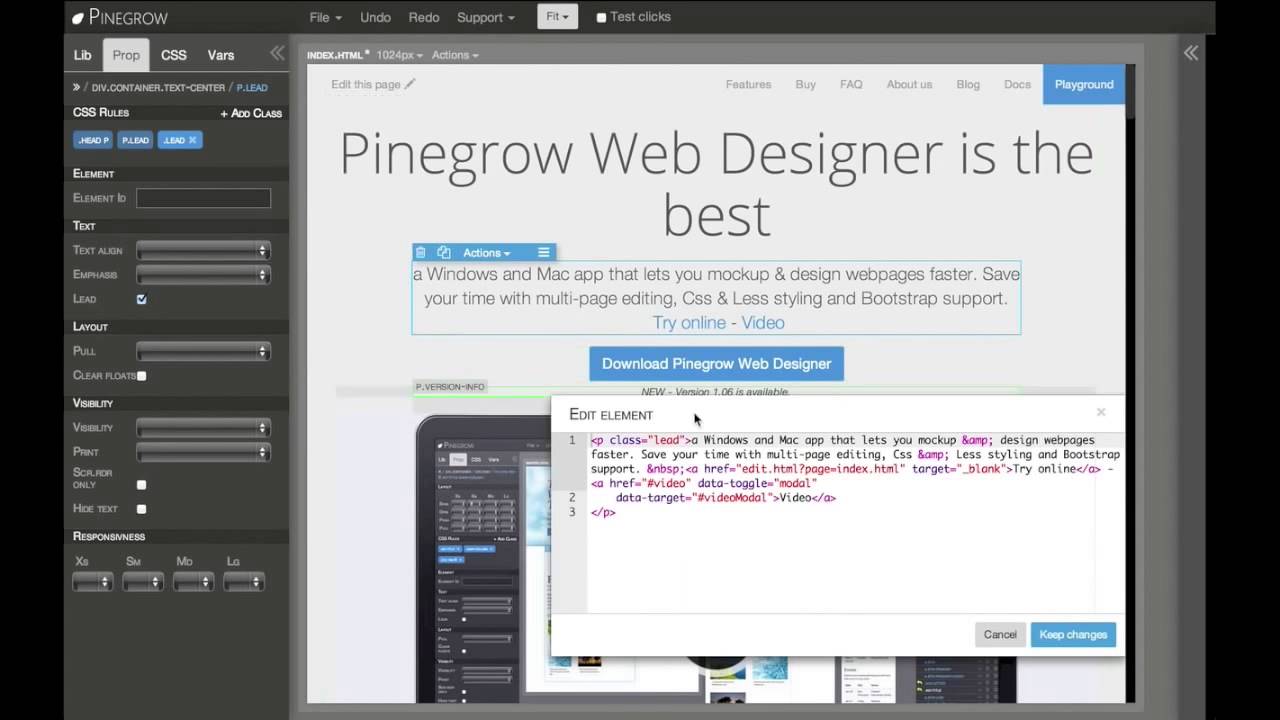
Task: Select the P.LEAD rule tag
Action: 135,140
